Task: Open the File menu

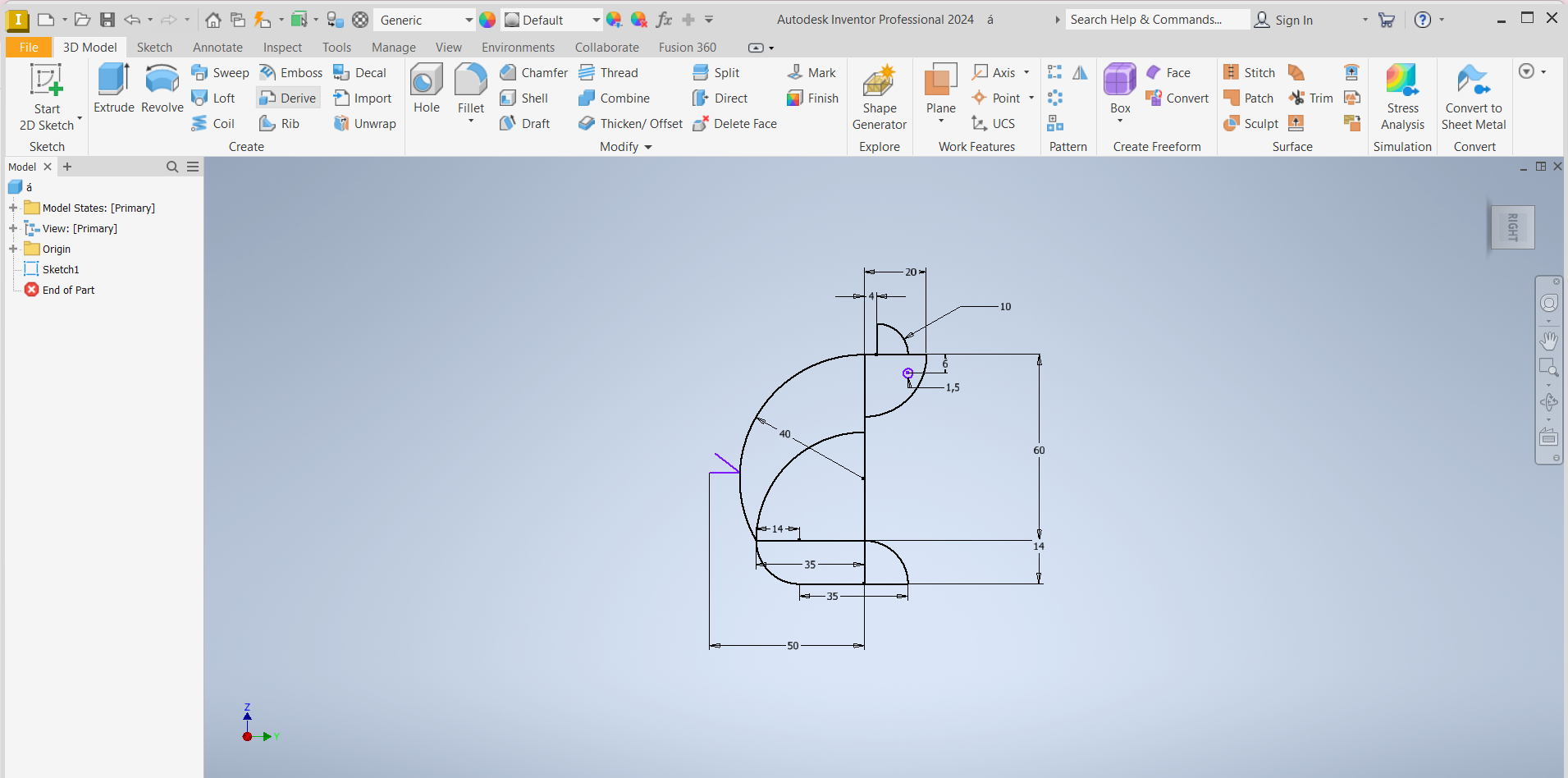Action: [x=28, y=48]
